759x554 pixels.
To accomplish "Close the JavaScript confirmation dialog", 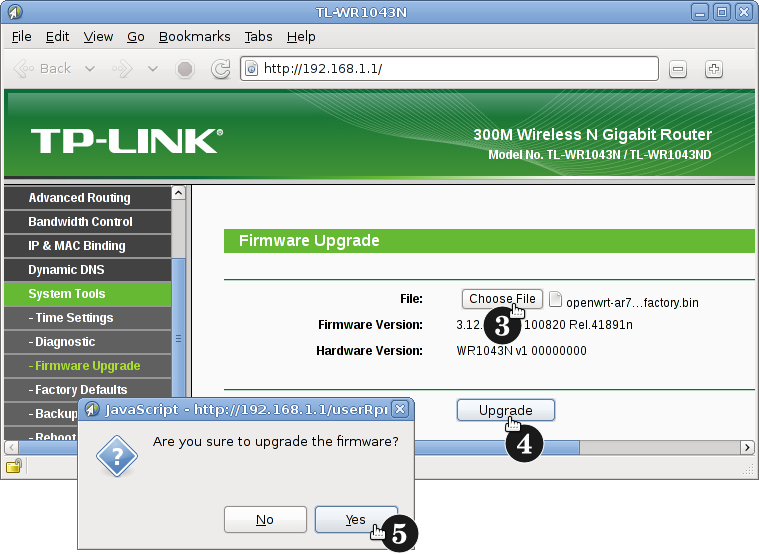I will pos(400,410).
